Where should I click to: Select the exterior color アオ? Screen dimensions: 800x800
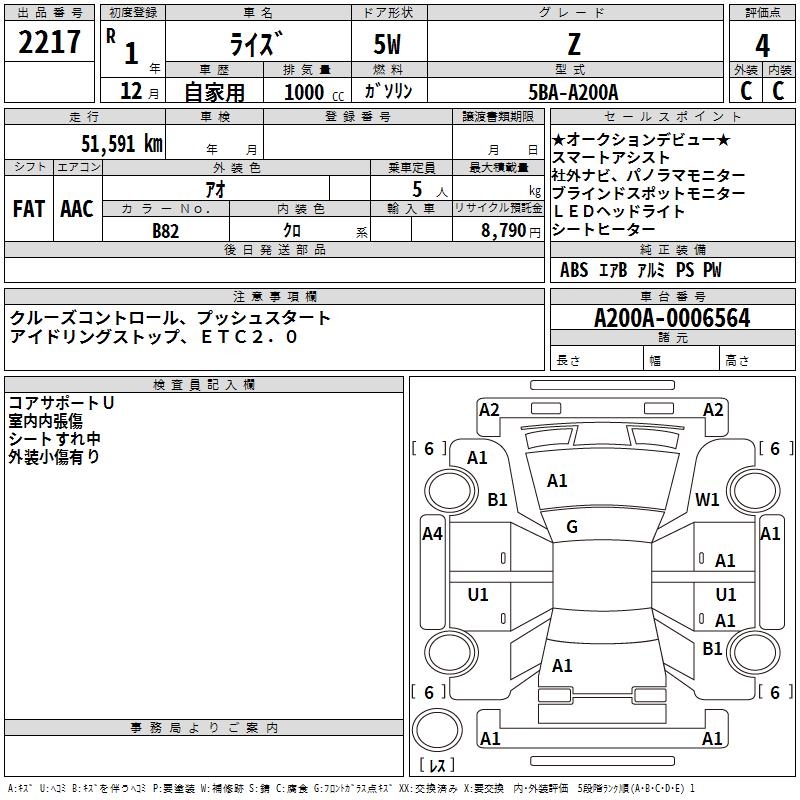coord(215,189)
